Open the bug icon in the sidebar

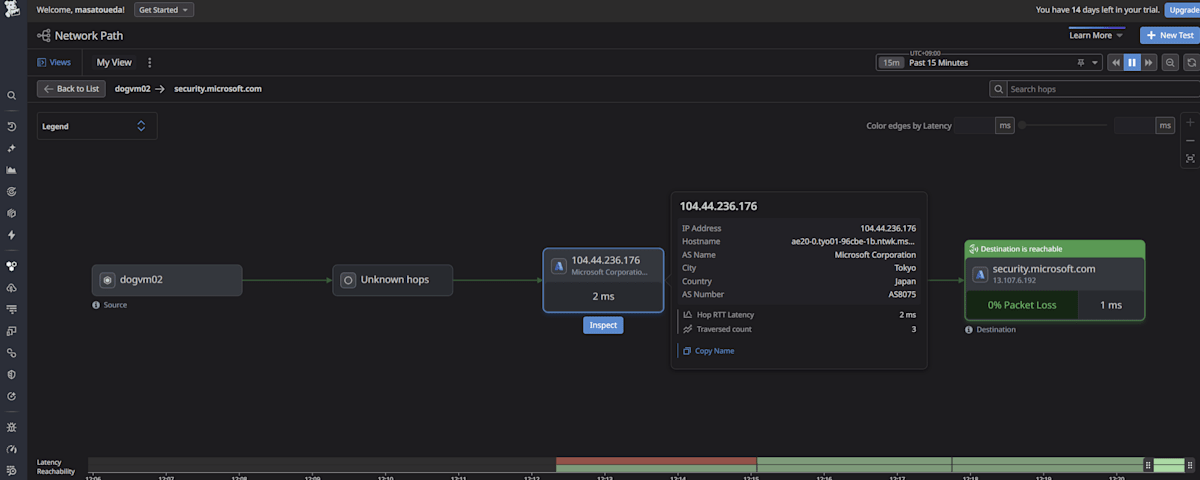(12, 427)
